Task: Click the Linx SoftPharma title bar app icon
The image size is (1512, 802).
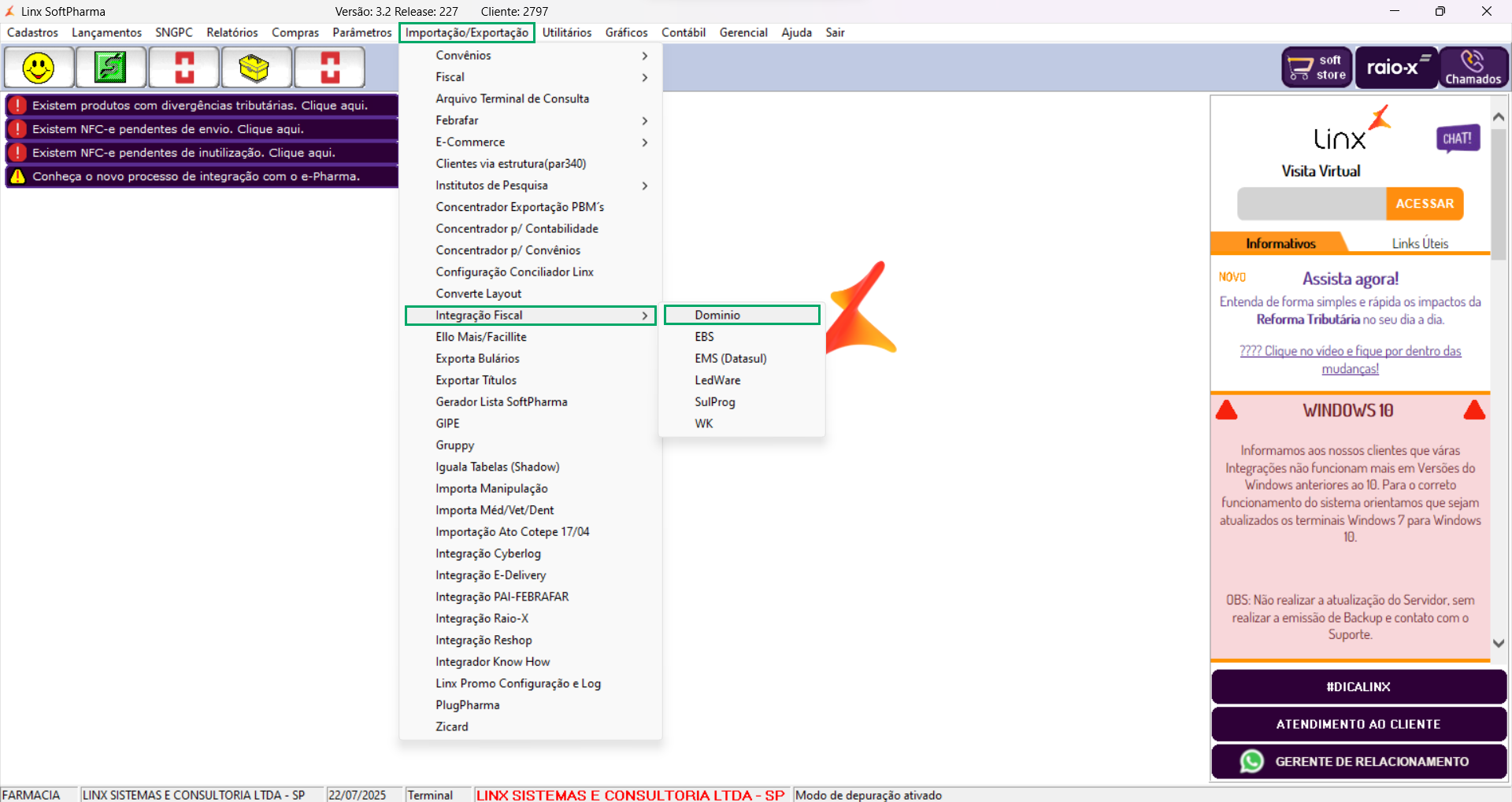Action: coord(10,11)
